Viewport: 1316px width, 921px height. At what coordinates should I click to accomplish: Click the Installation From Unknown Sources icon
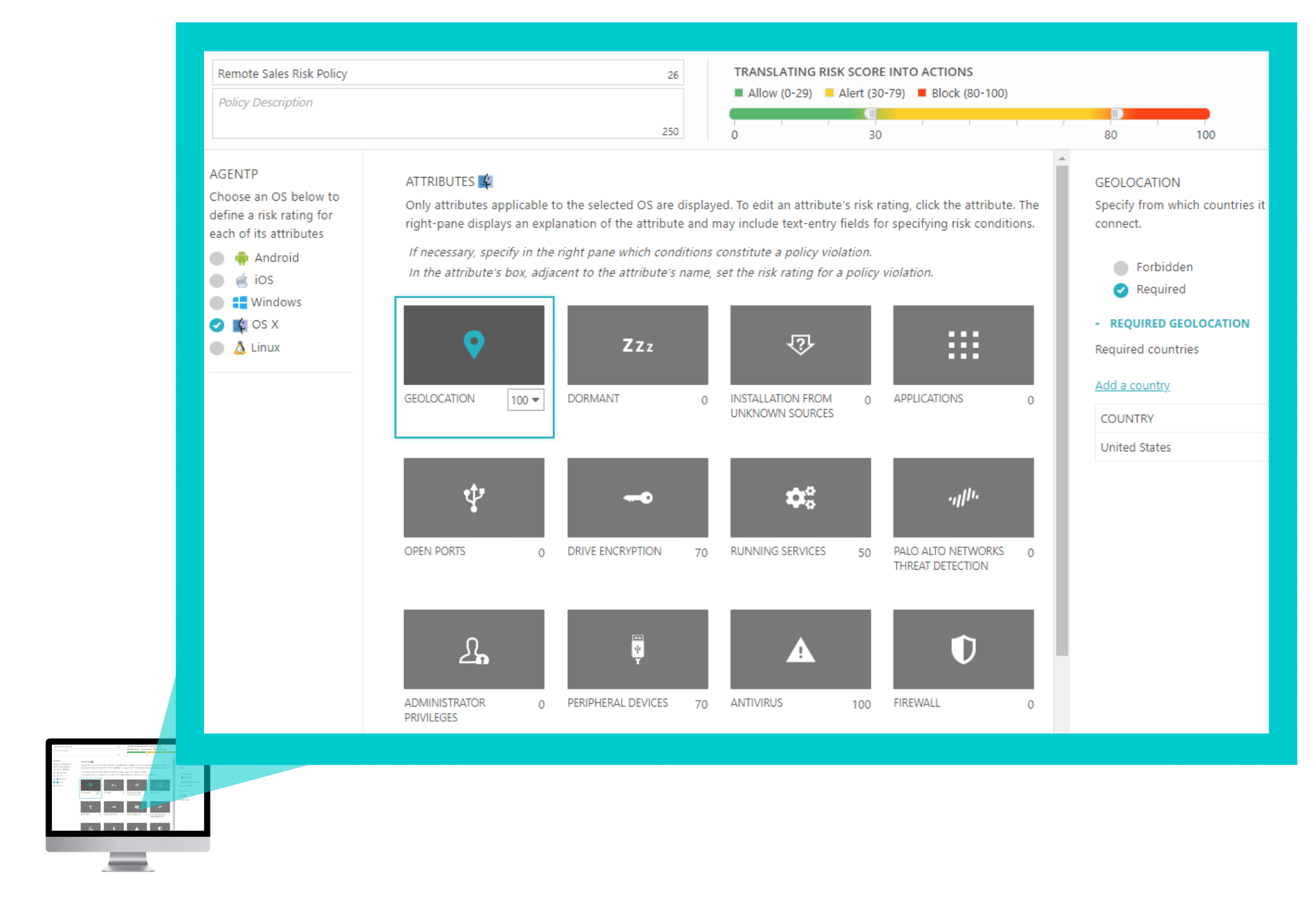(x=799, y=345)
